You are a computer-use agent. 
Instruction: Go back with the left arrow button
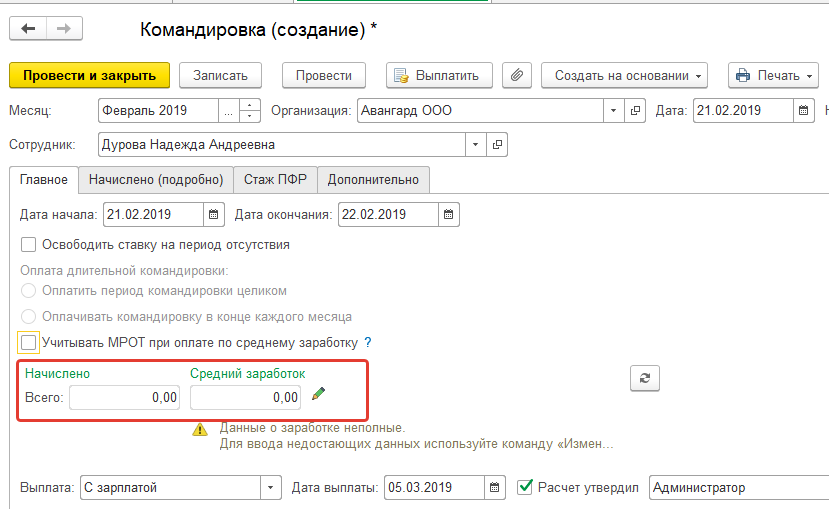tap(28, 29)
